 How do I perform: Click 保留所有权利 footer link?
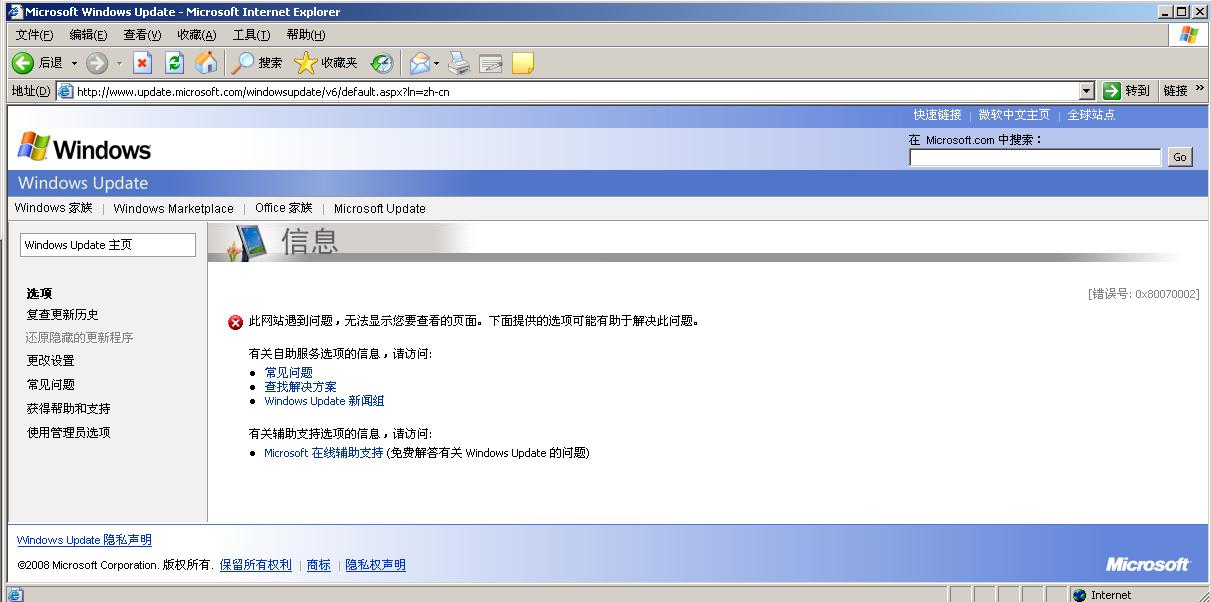pyautogui.click(x=256, y=565)
